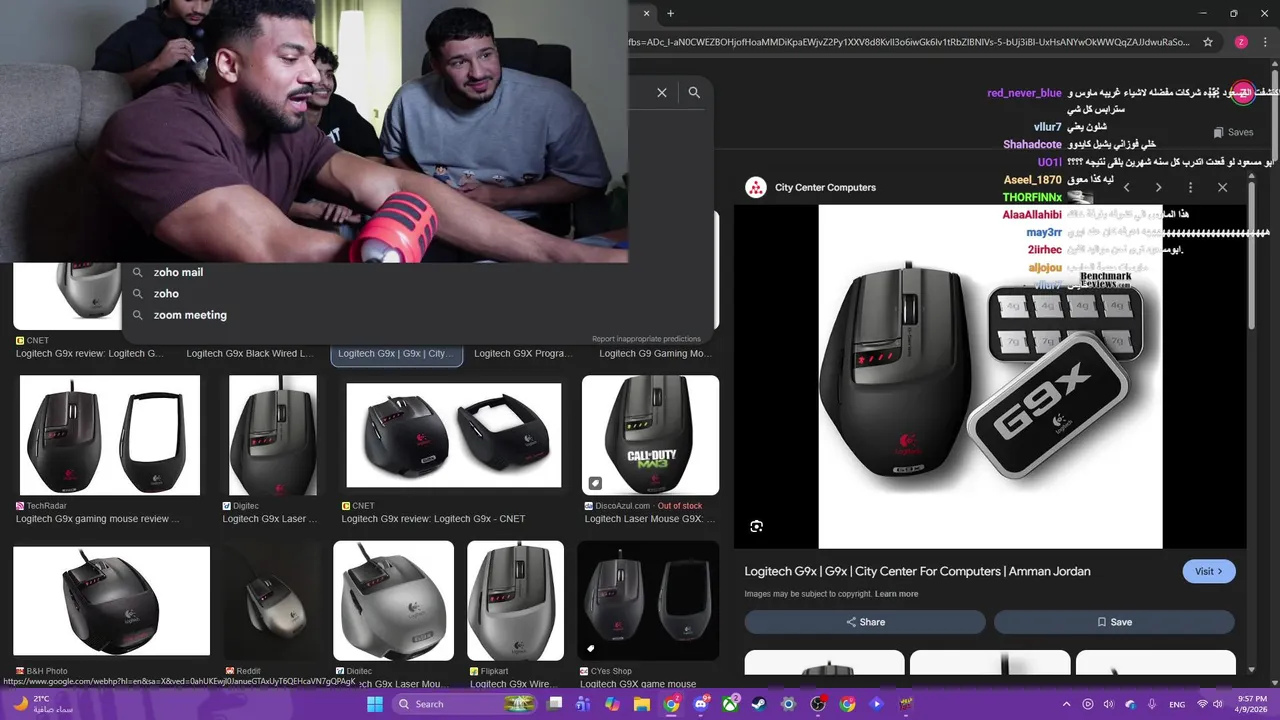Open Task View from the taskbar

click(555, 704)
